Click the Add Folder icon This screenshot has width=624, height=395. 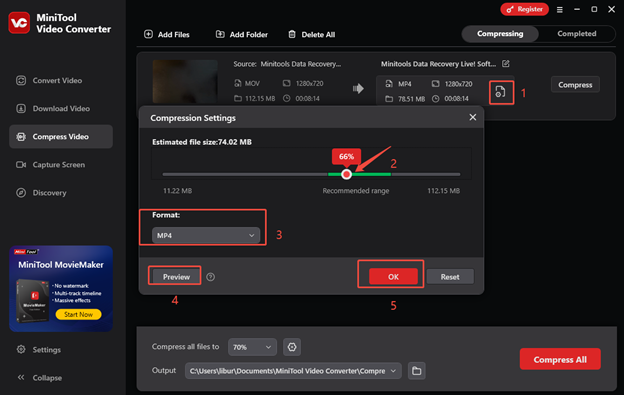(220, 34)
